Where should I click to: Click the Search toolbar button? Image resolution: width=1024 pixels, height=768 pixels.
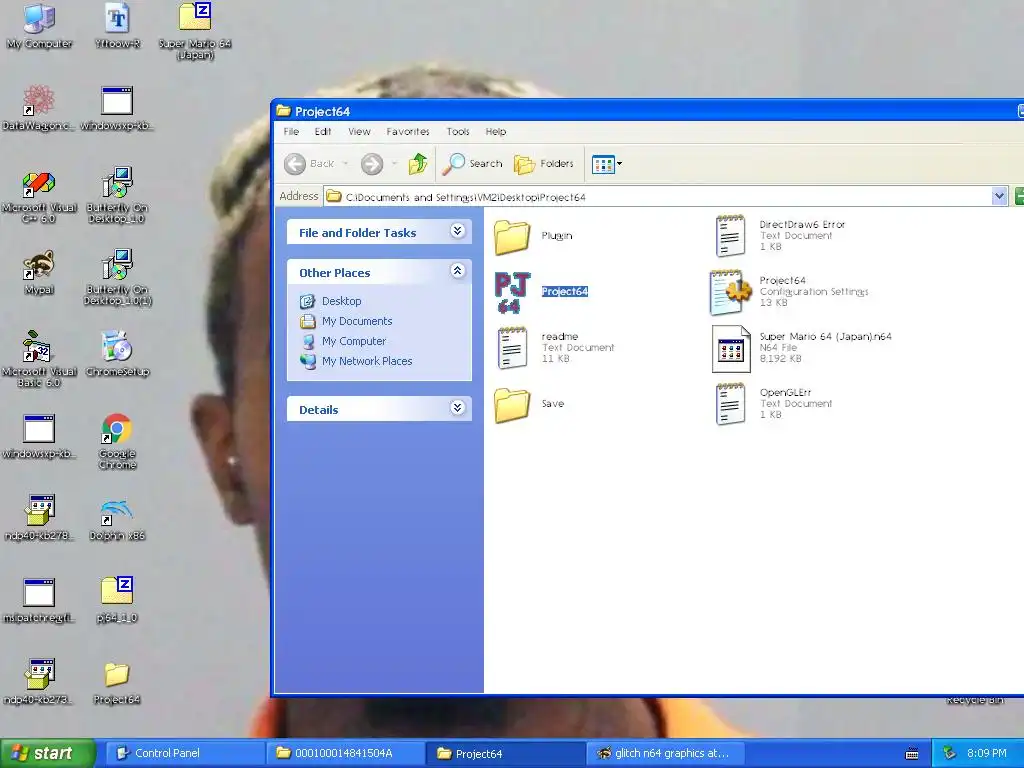[x=472, y=164]
